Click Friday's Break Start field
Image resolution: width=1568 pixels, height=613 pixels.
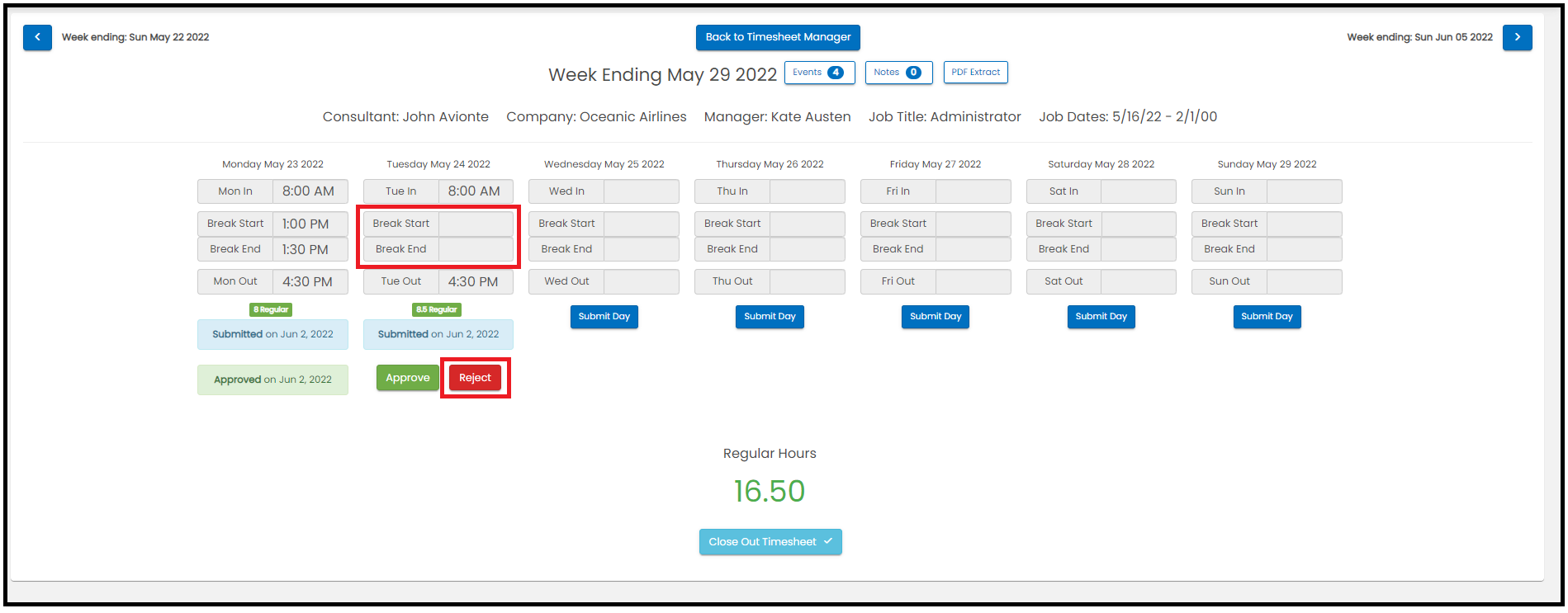tap(973, 224)
